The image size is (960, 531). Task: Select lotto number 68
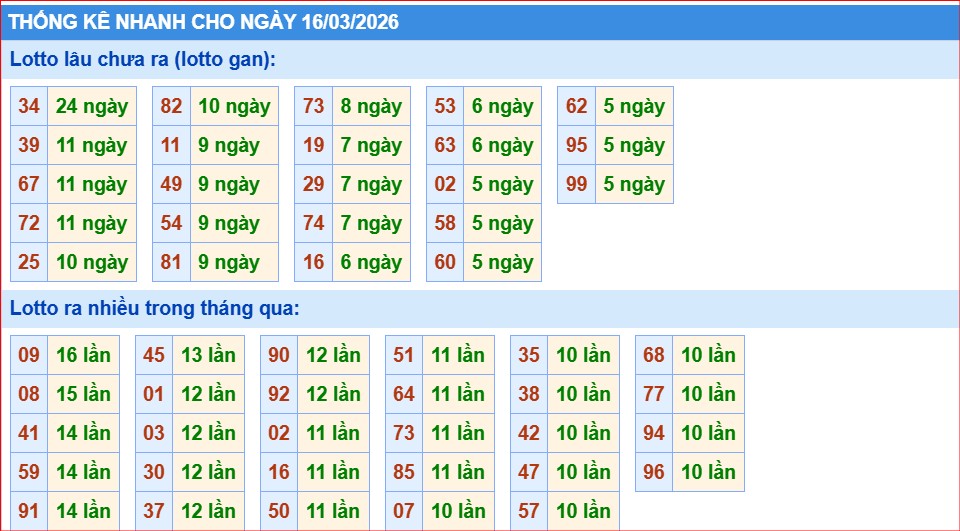tap(654, 355)
